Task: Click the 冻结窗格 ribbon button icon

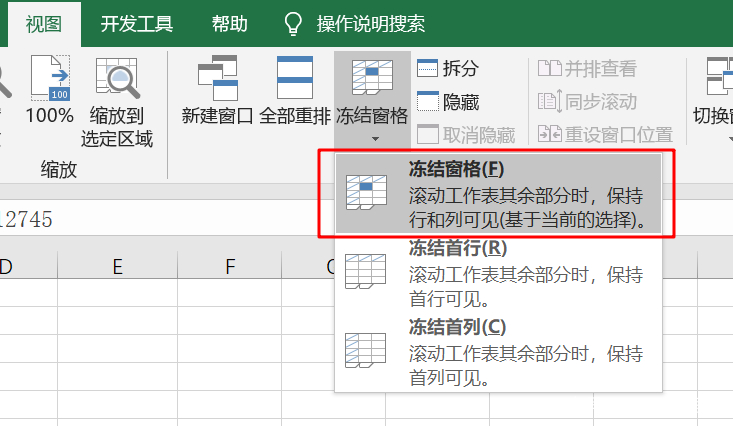Action: [x=372, y=78]
